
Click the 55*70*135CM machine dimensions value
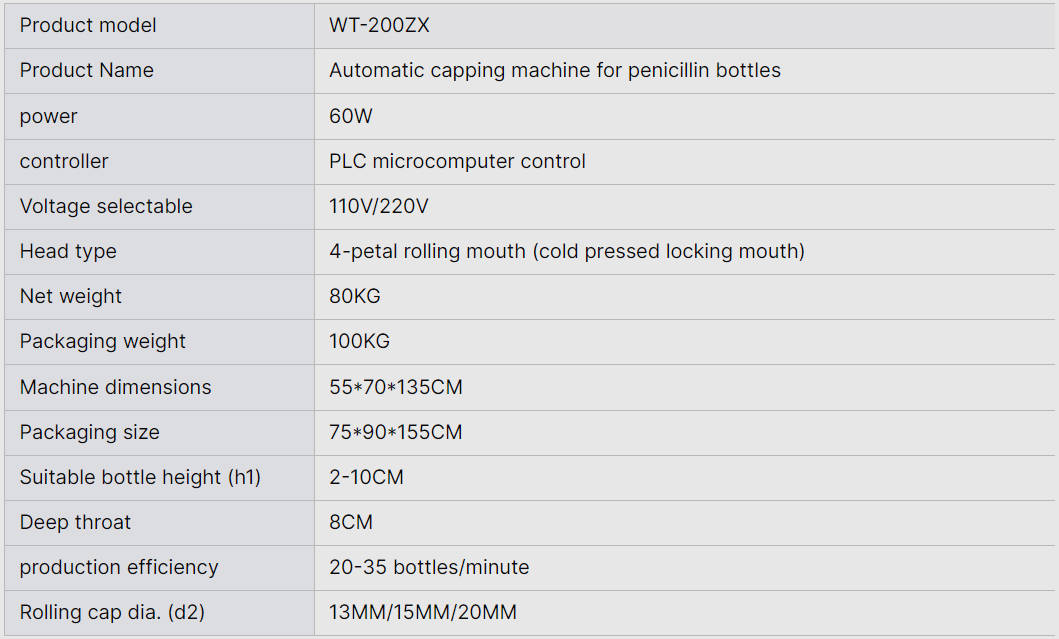(395, 387)
